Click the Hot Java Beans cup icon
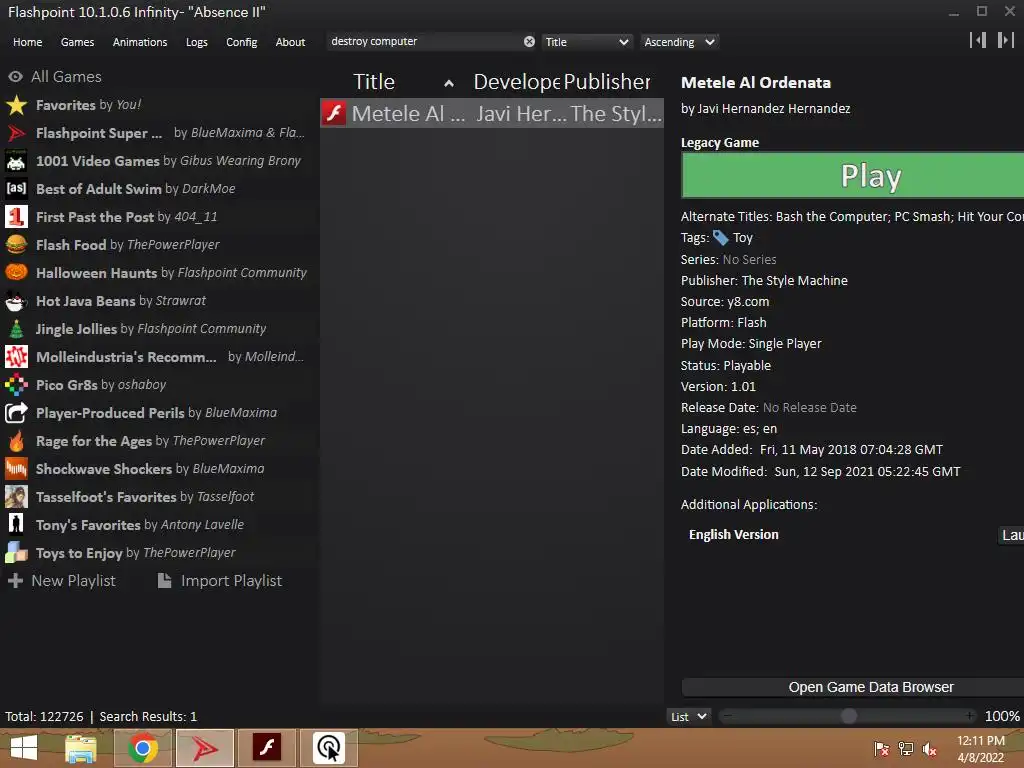Screen dimensions: 1024x768 [16, 301]
